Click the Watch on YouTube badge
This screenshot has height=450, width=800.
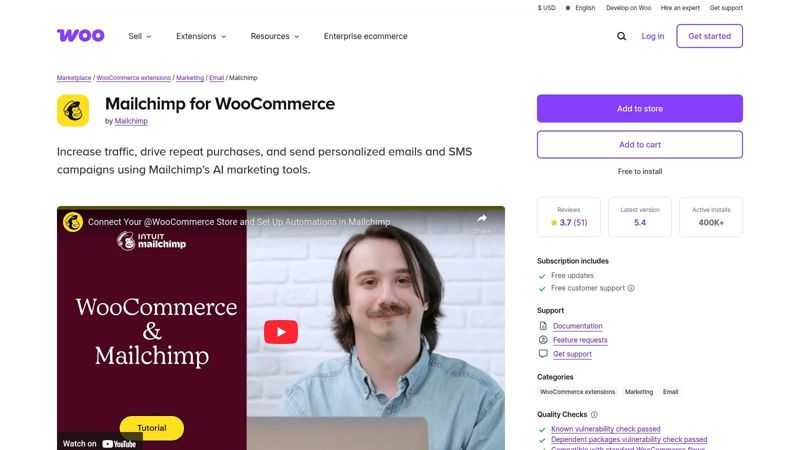(99, 443)
